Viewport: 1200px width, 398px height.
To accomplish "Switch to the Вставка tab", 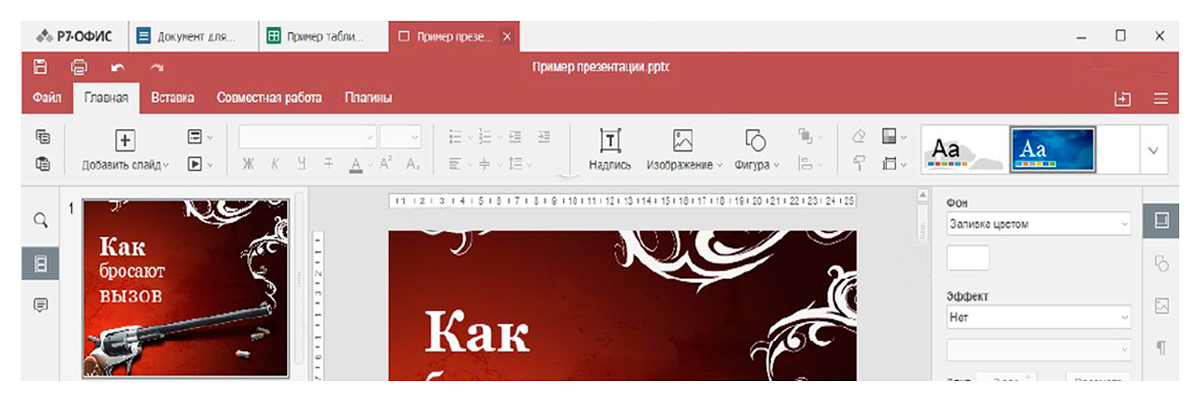I will [x=172, y=98].
